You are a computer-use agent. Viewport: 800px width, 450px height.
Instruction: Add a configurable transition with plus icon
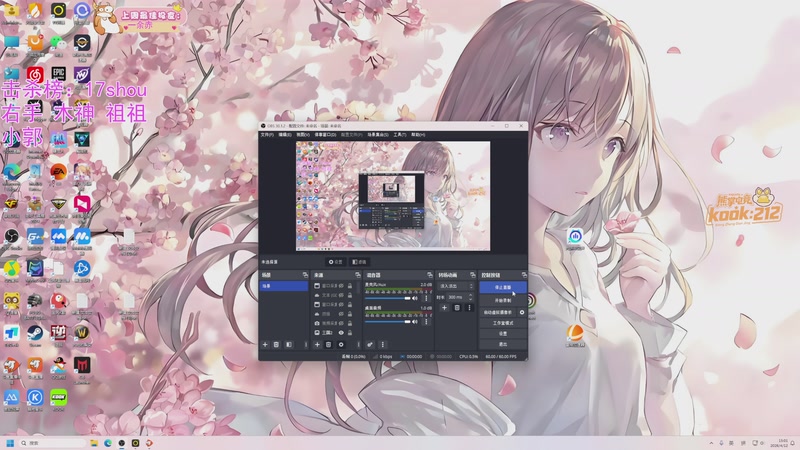coord(444,308)
